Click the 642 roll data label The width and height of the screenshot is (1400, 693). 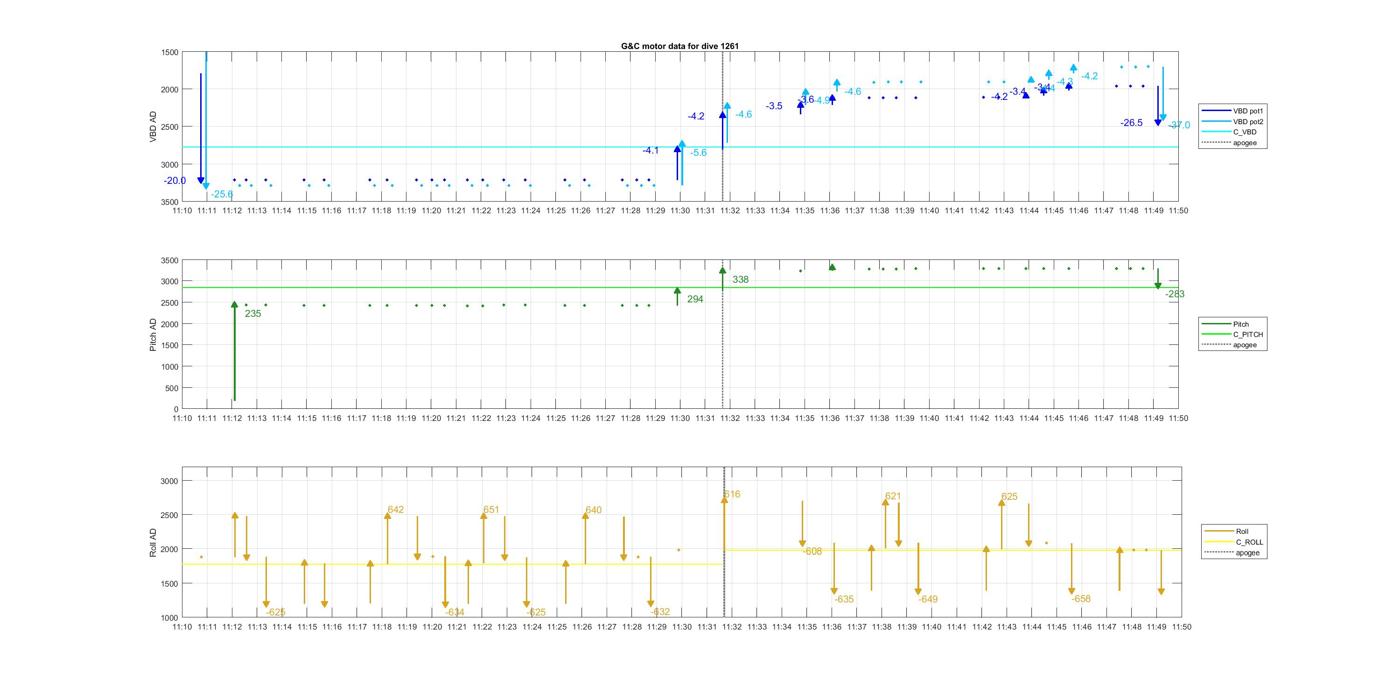(396, 510)
